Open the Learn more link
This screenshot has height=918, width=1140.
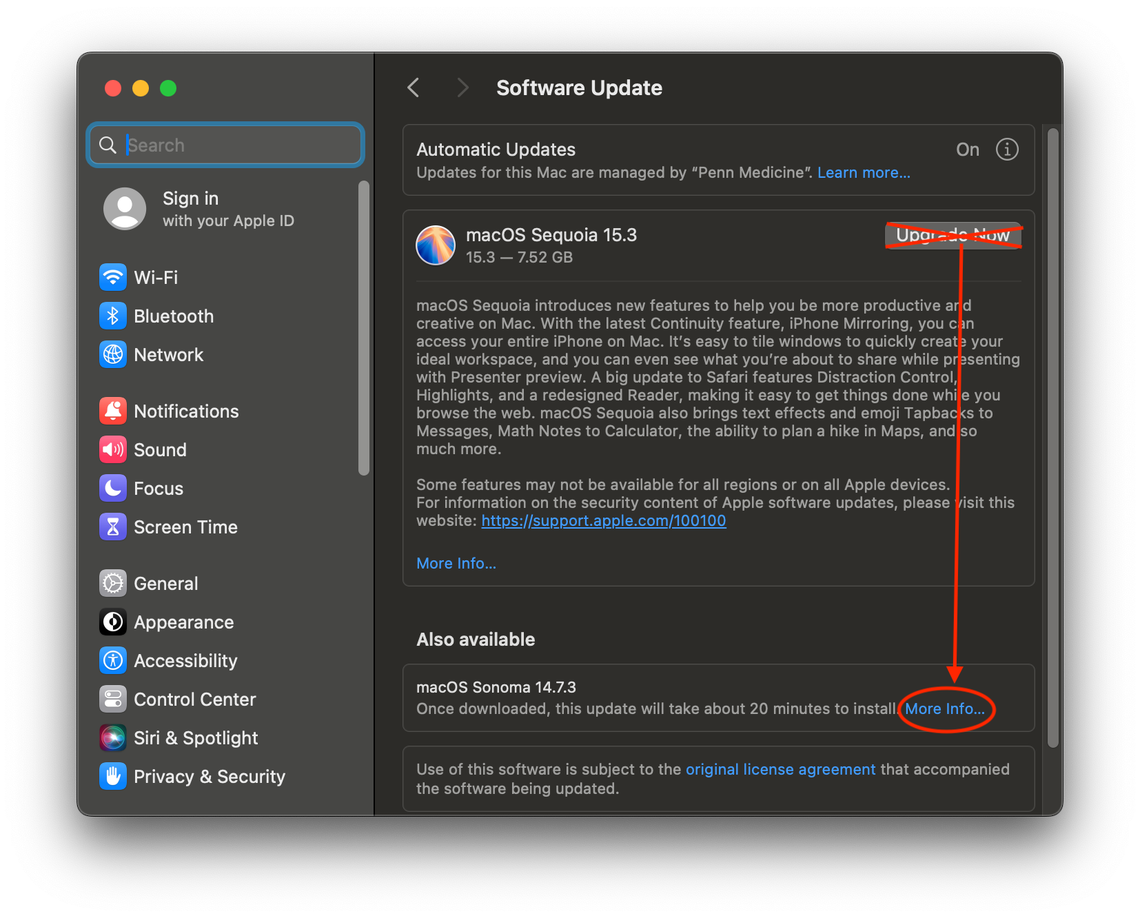pyautogui.click(x=863, y=172)
